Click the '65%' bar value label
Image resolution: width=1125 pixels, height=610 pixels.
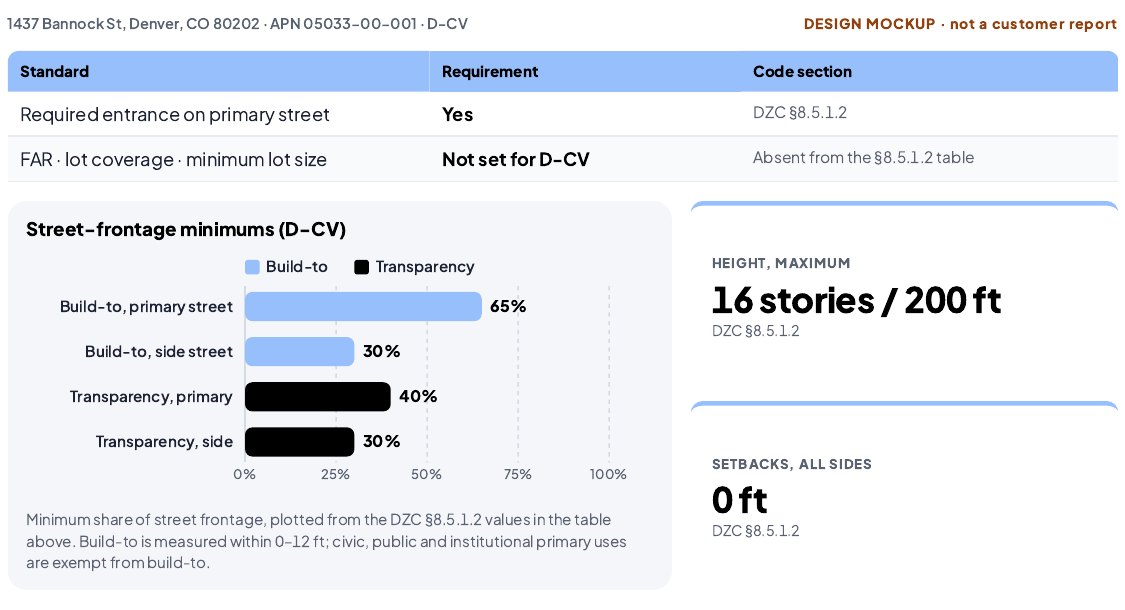pyautogui.click(x=508, y=306)
